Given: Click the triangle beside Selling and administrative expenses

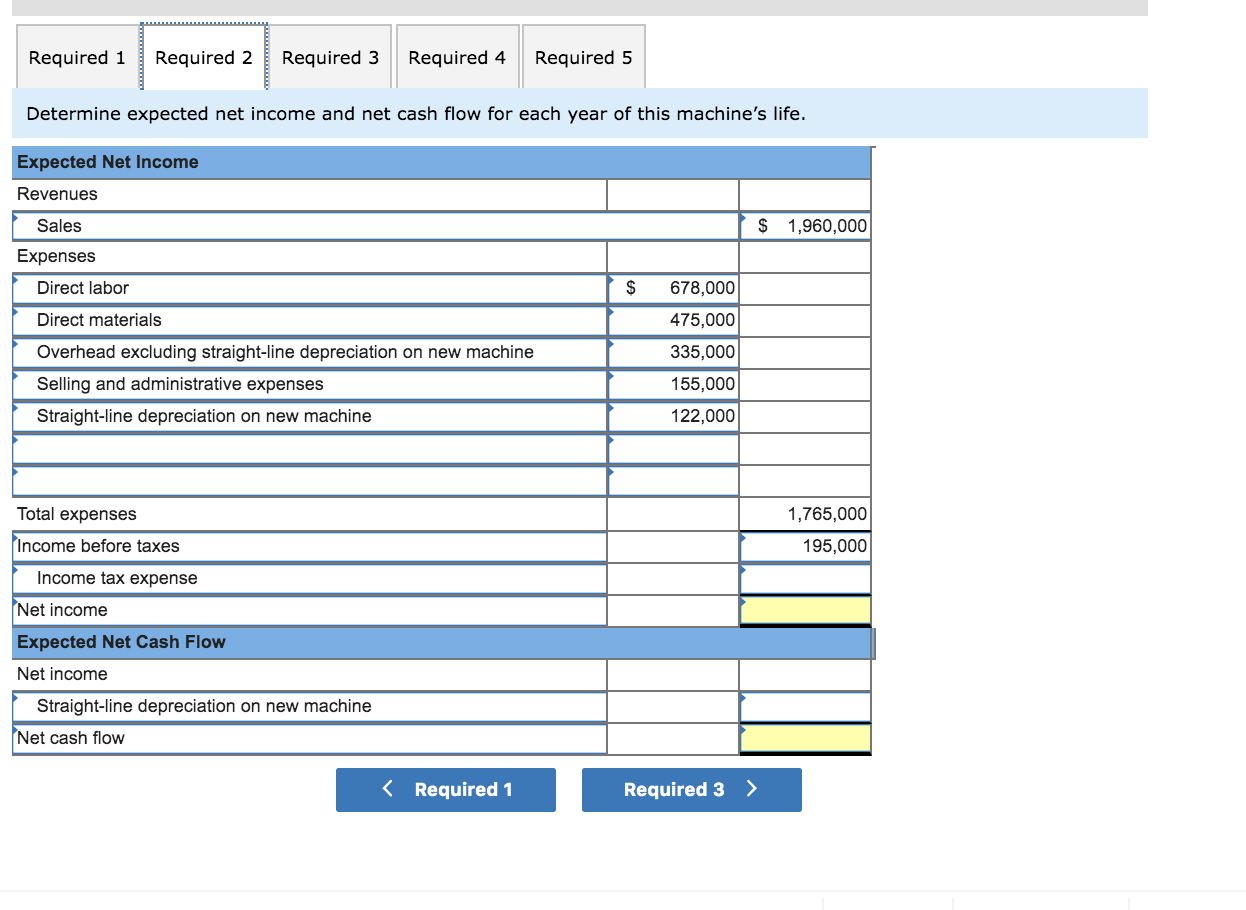Looking at the screenshot, I should click(x=14, y=378).
